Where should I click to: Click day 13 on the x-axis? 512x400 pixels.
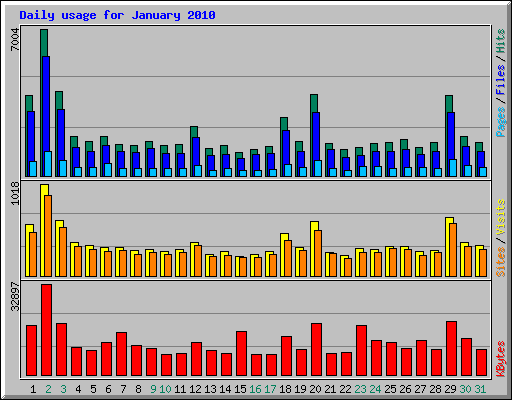point(210,389)
